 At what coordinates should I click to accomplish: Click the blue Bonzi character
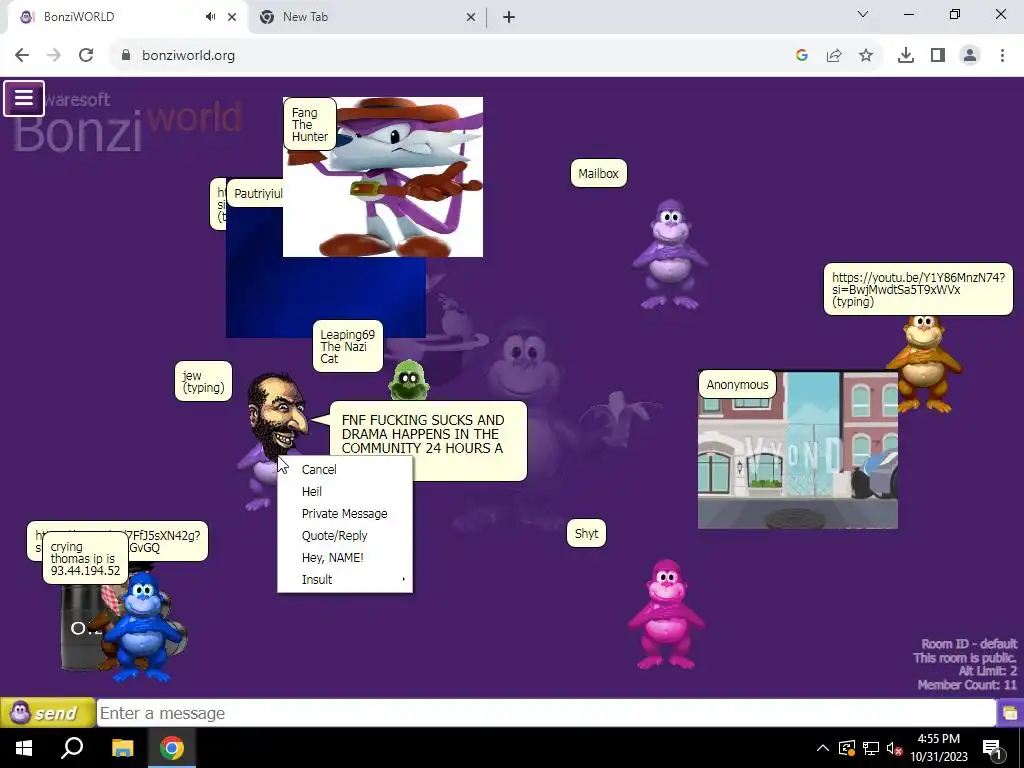[143, 627]
